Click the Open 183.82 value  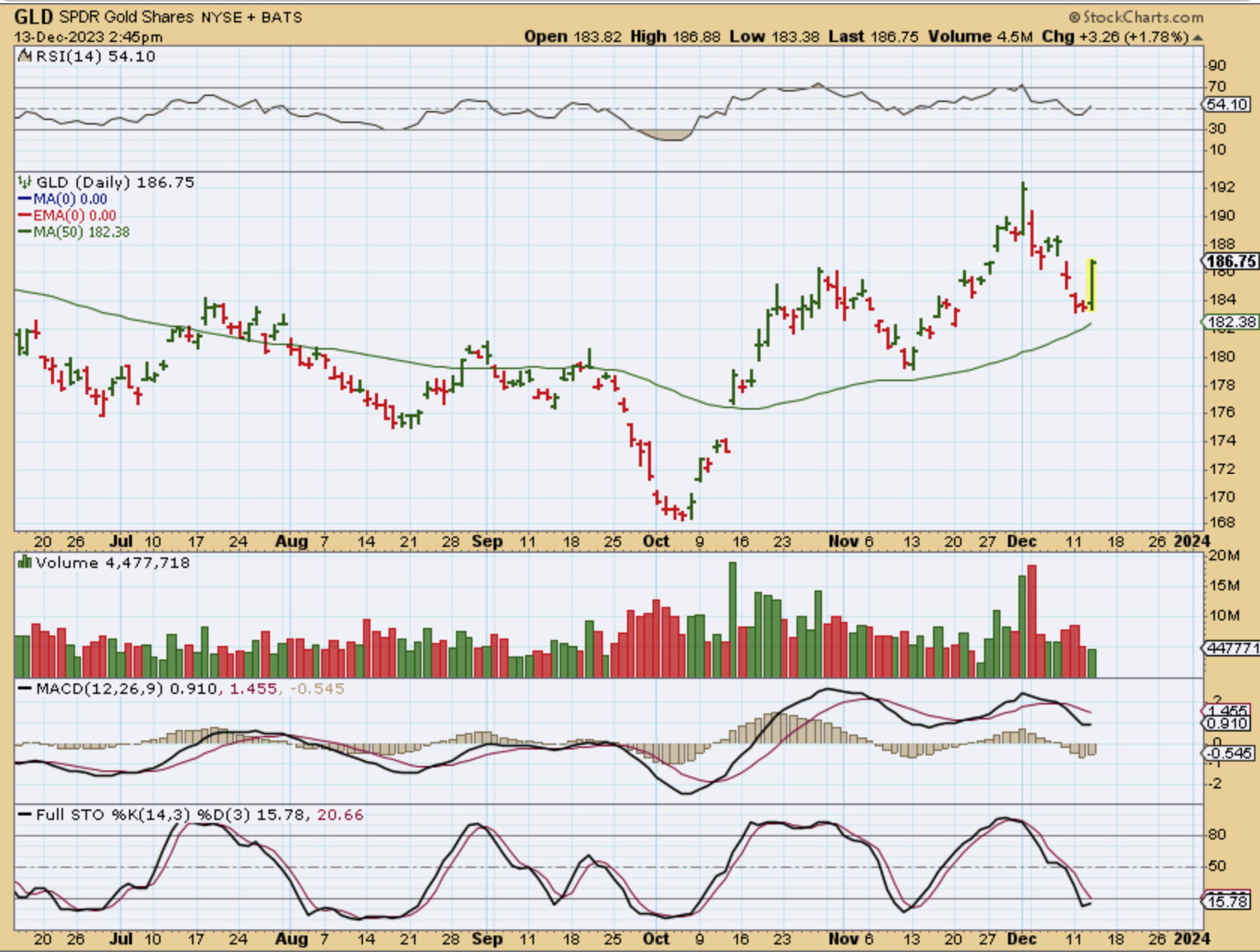point(573,37)
